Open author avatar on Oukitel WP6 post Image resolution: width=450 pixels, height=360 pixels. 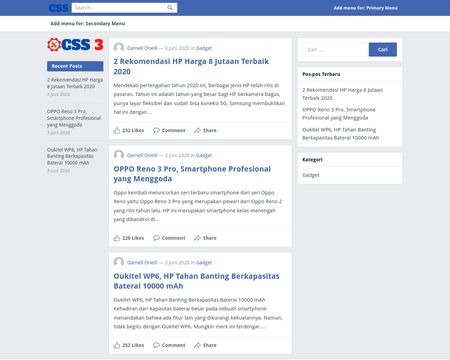[119, 262]
